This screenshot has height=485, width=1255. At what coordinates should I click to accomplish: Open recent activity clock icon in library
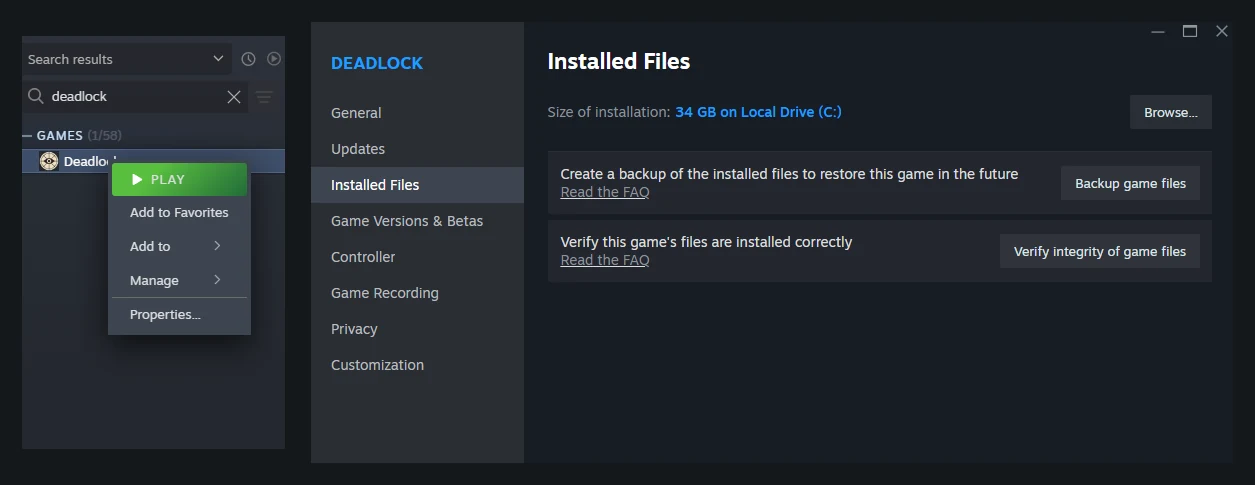pyautogui.click(x=249, y=59)
